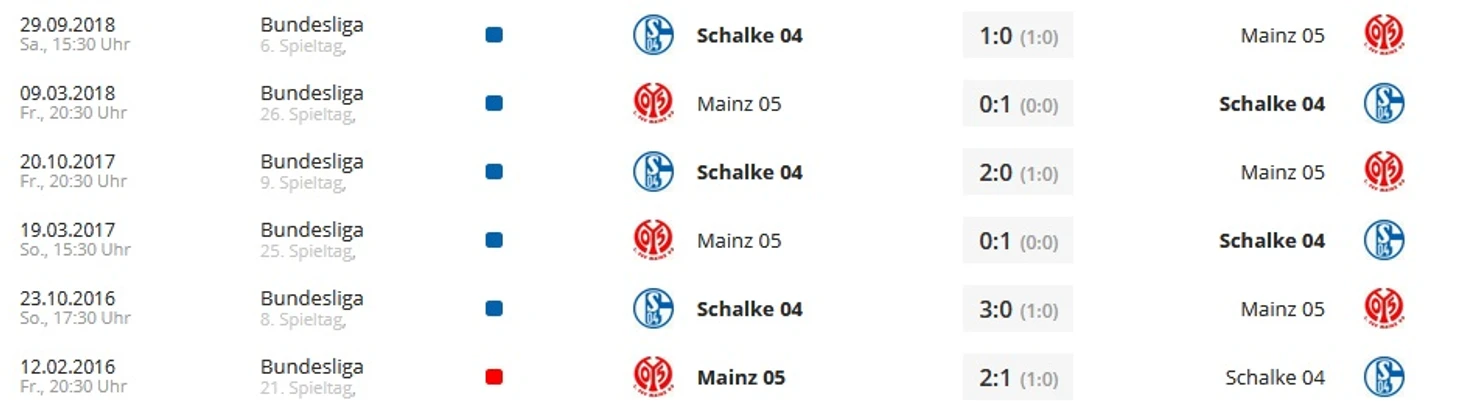This screenshot has height=410, width=1460.
Task: Click Schalke 04 away crest in 12.02.2016 match
Action: point(1384,377)
